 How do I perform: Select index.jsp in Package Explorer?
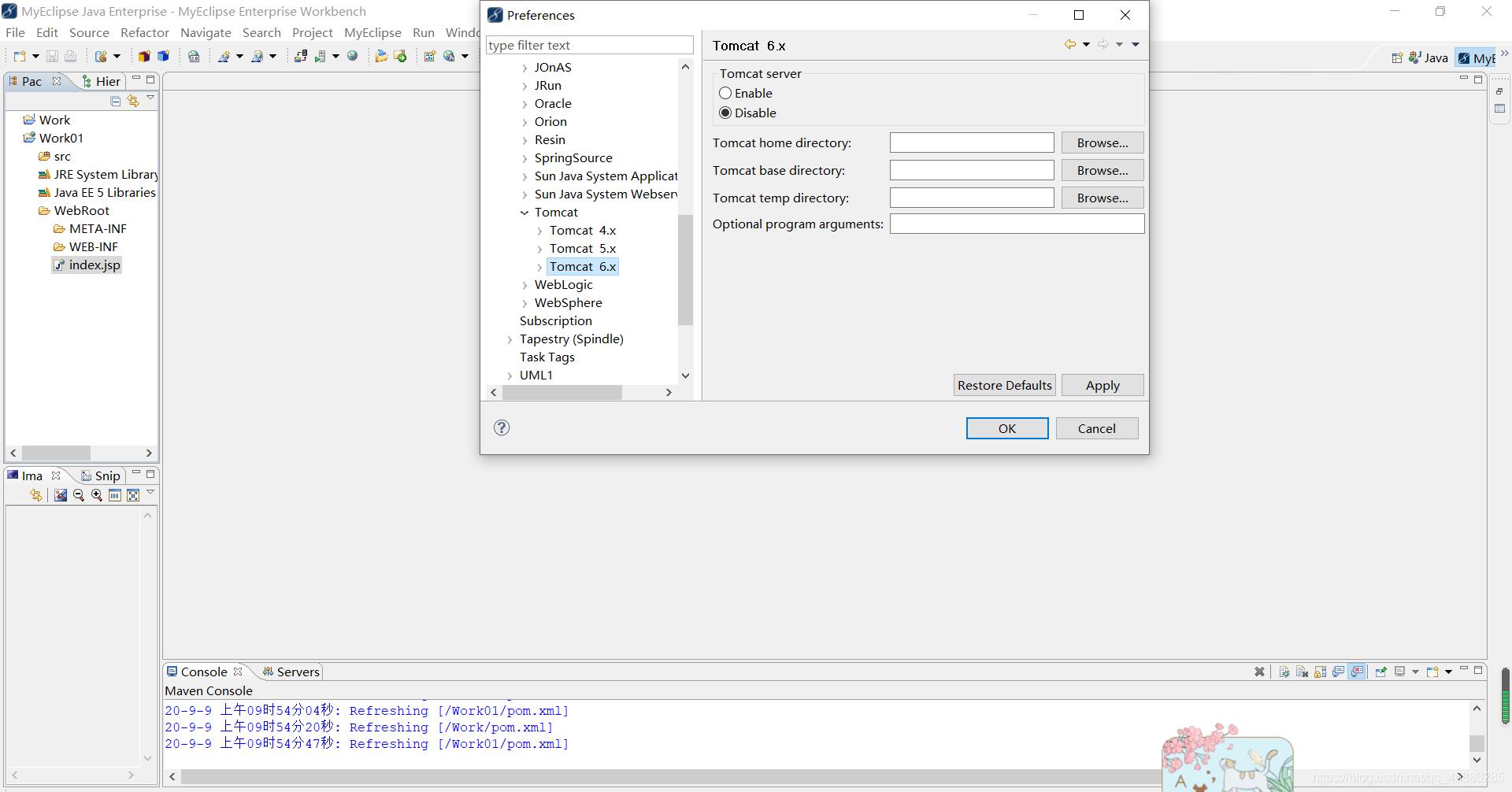click(x=87, y=265)
